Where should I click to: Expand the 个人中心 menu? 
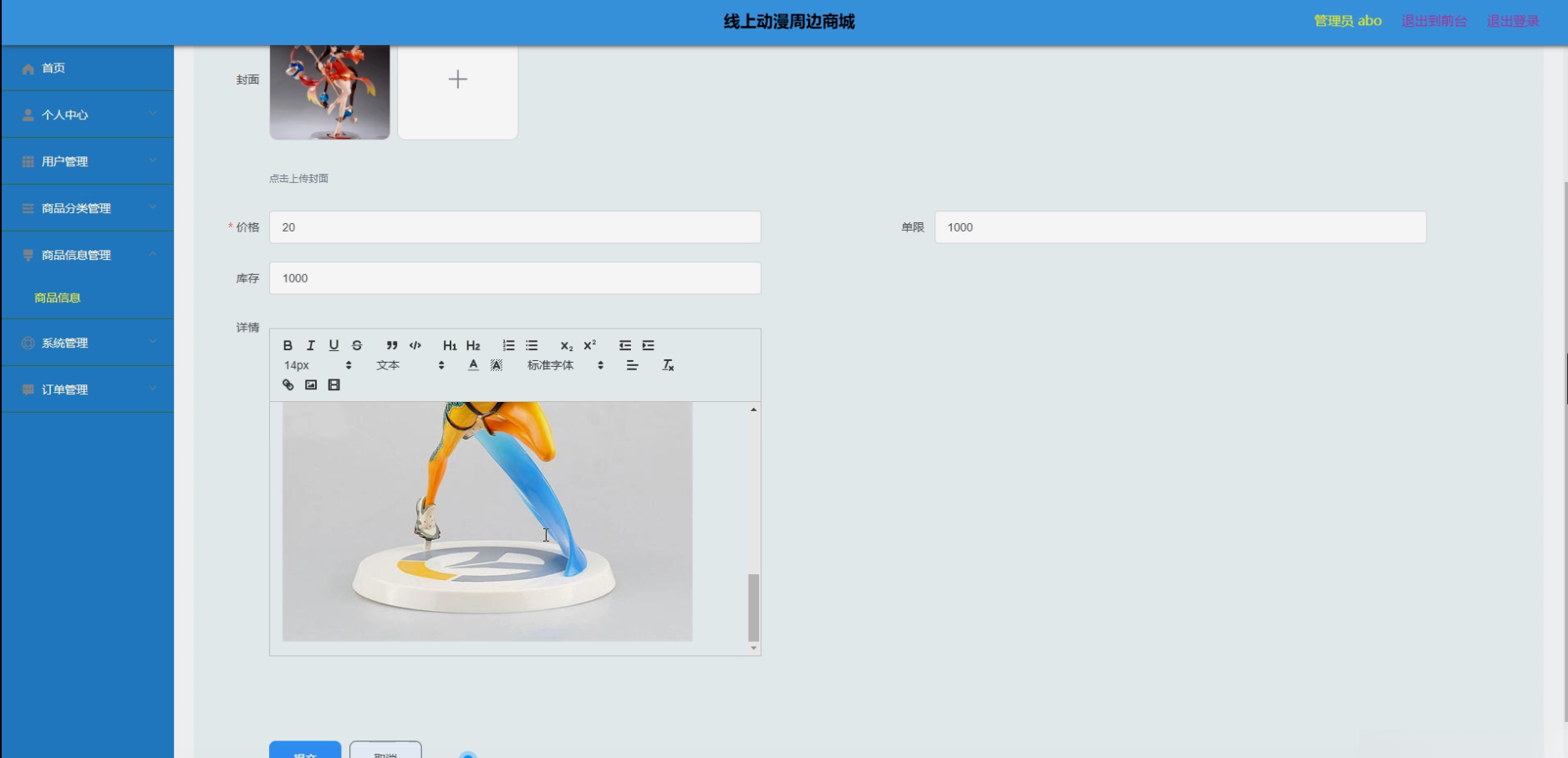click(x=88, y=114)
